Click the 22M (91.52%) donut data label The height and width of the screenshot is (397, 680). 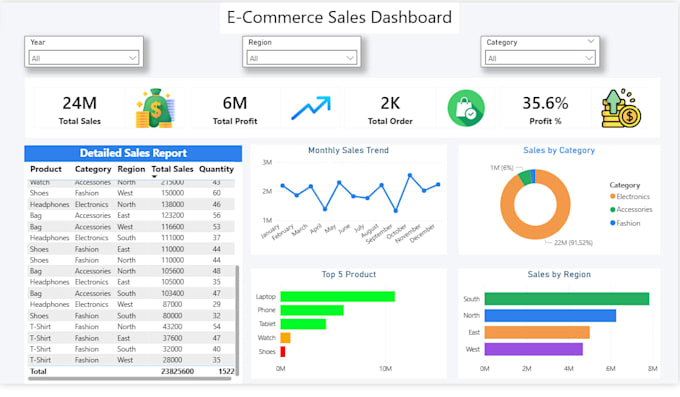tap(573, 243)
